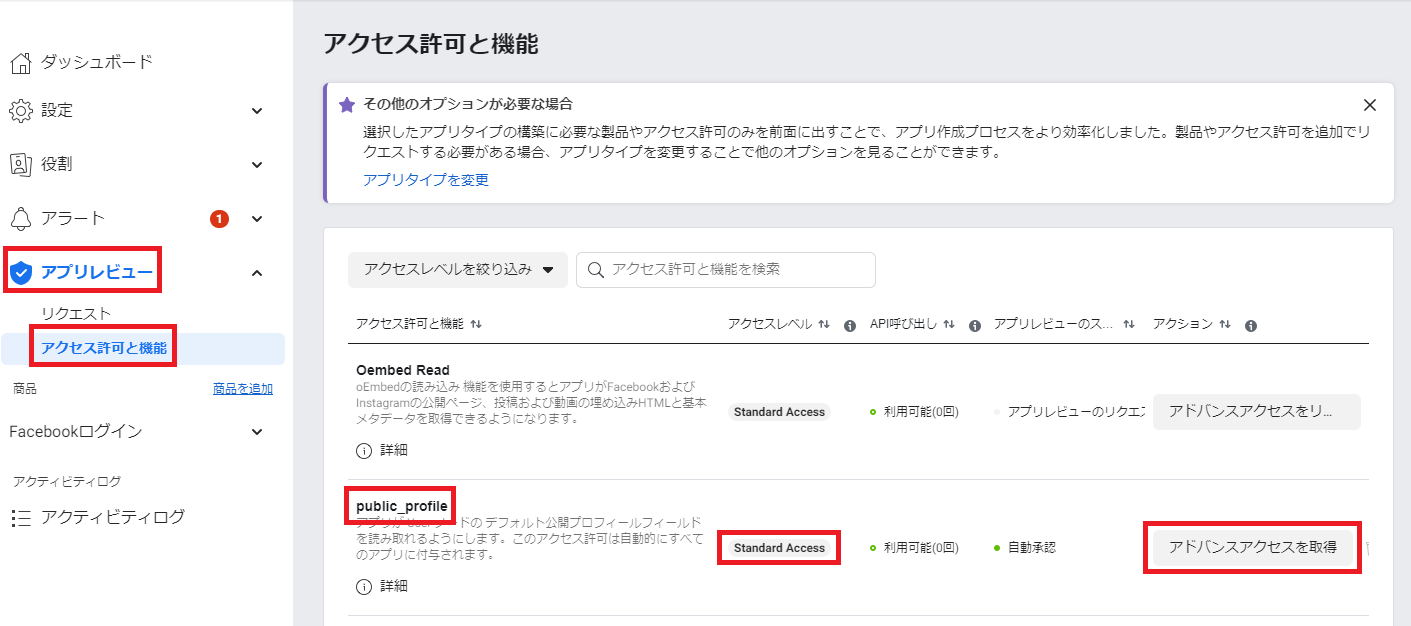This screenshot has width=1411, height=626.
Task: Click the API呼び出し column header text
Action: coord(904,324)
